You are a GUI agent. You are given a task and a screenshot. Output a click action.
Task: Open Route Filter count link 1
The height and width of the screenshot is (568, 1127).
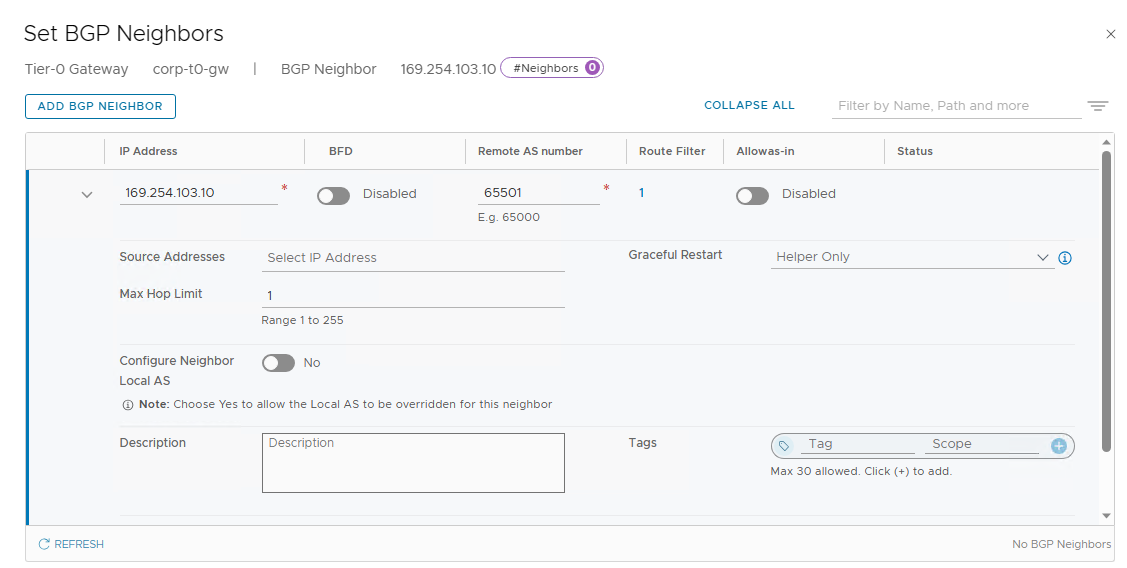(641, 193)
